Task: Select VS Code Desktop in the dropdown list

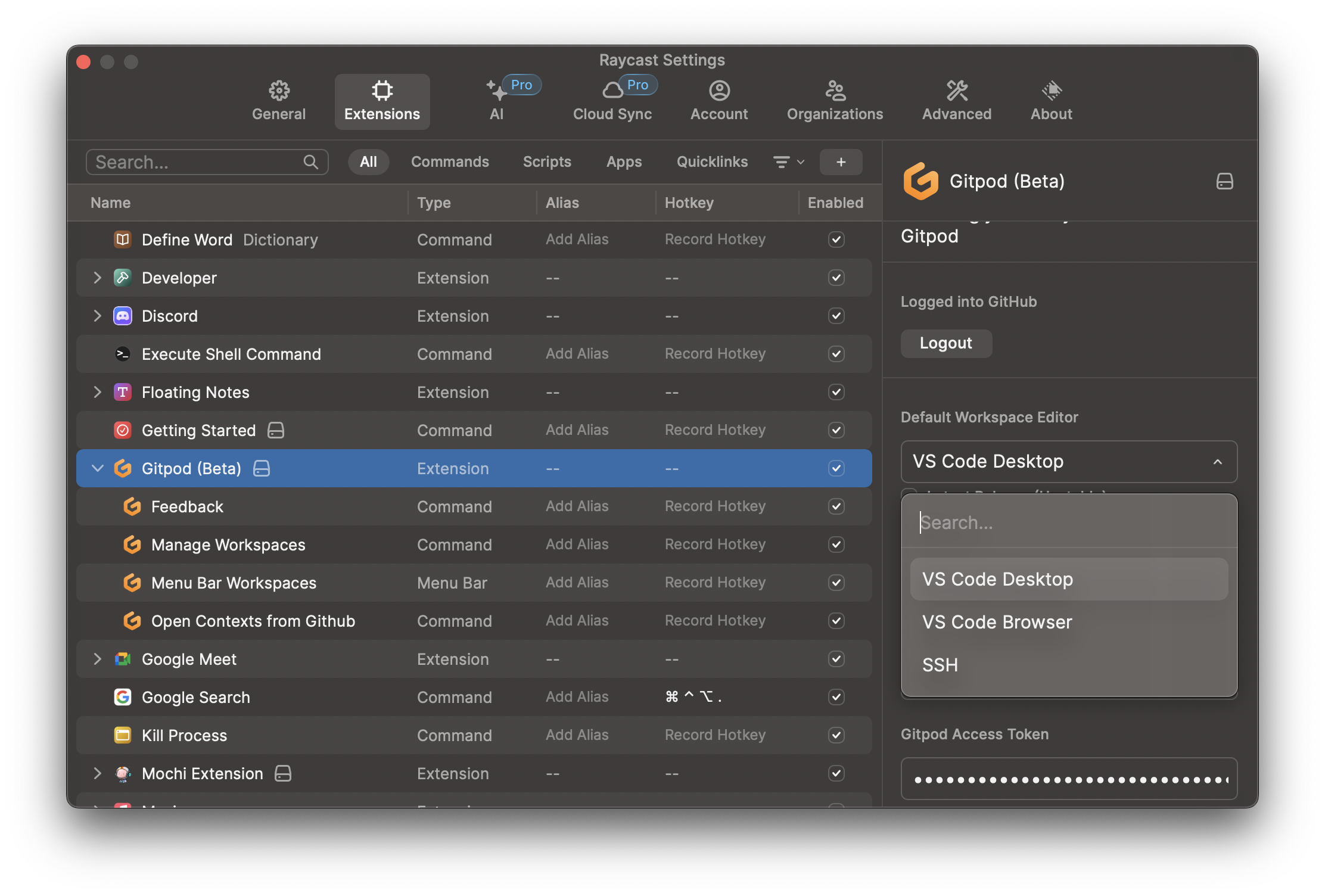Action: click(x=1069, y=579)
